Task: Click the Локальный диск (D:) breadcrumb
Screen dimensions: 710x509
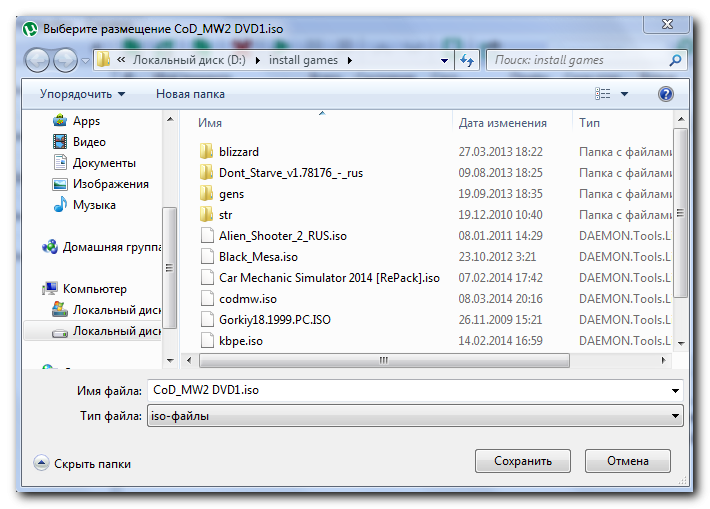Action: (x=189, y=60)
